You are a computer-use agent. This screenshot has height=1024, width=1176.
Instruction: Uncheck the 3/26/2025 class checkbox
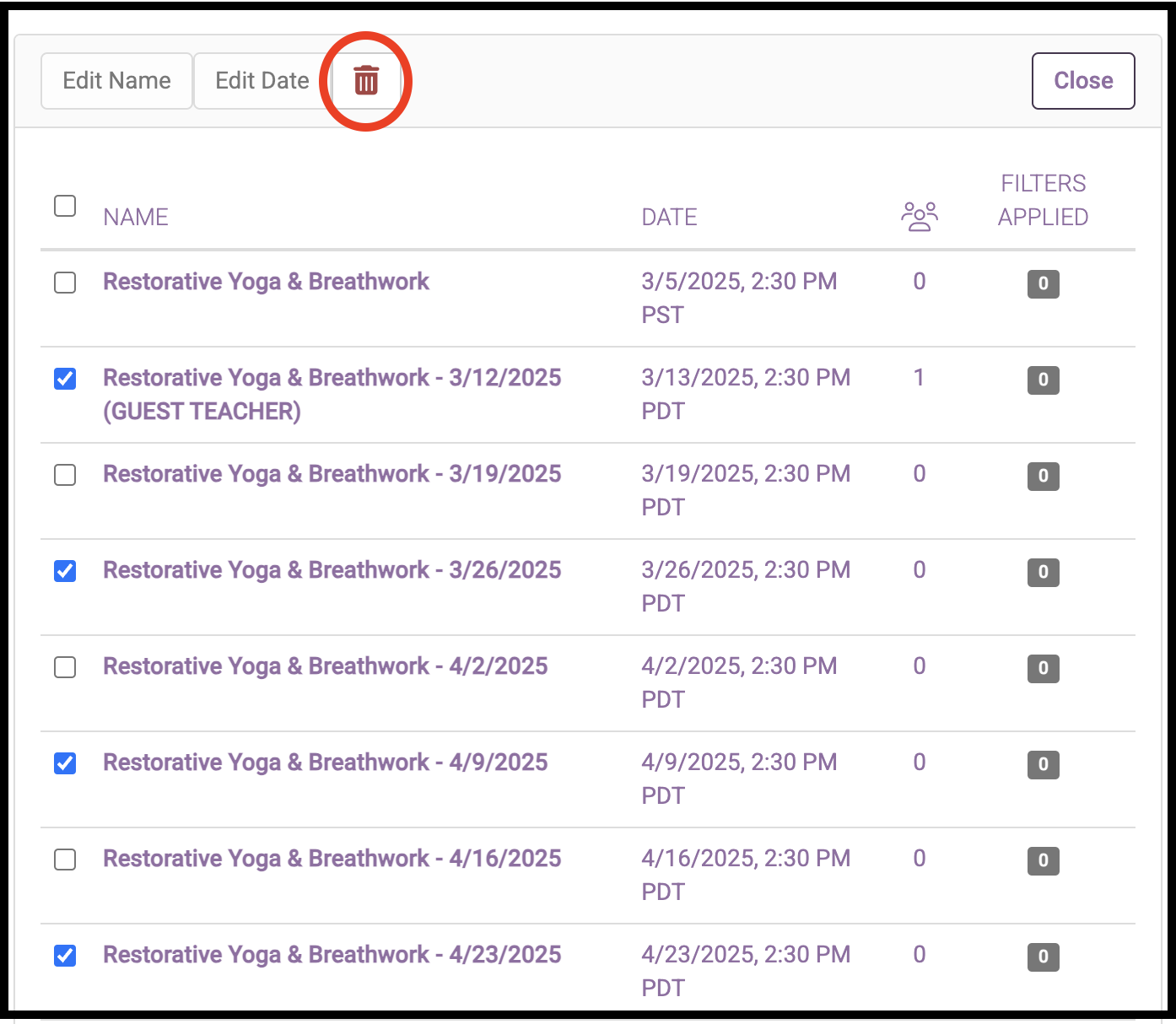point(65,571)
